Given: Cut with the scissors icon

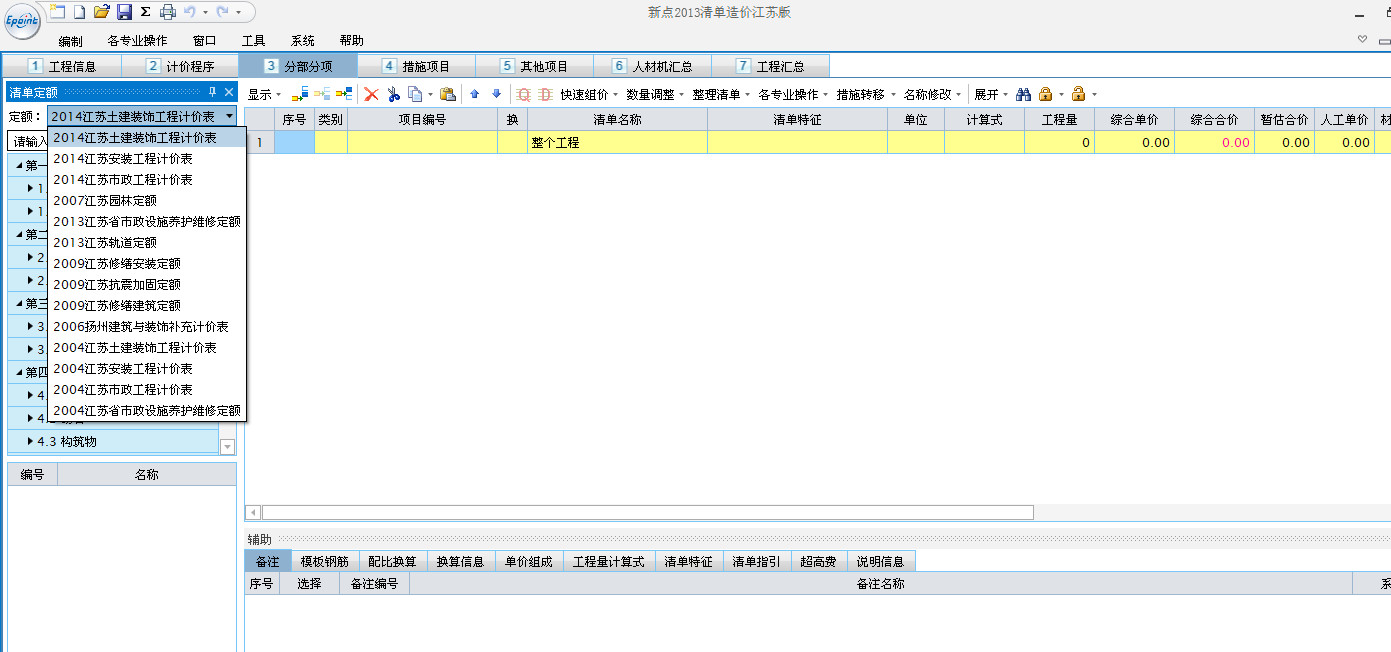Looking at the screenshot, I should 394,94.
